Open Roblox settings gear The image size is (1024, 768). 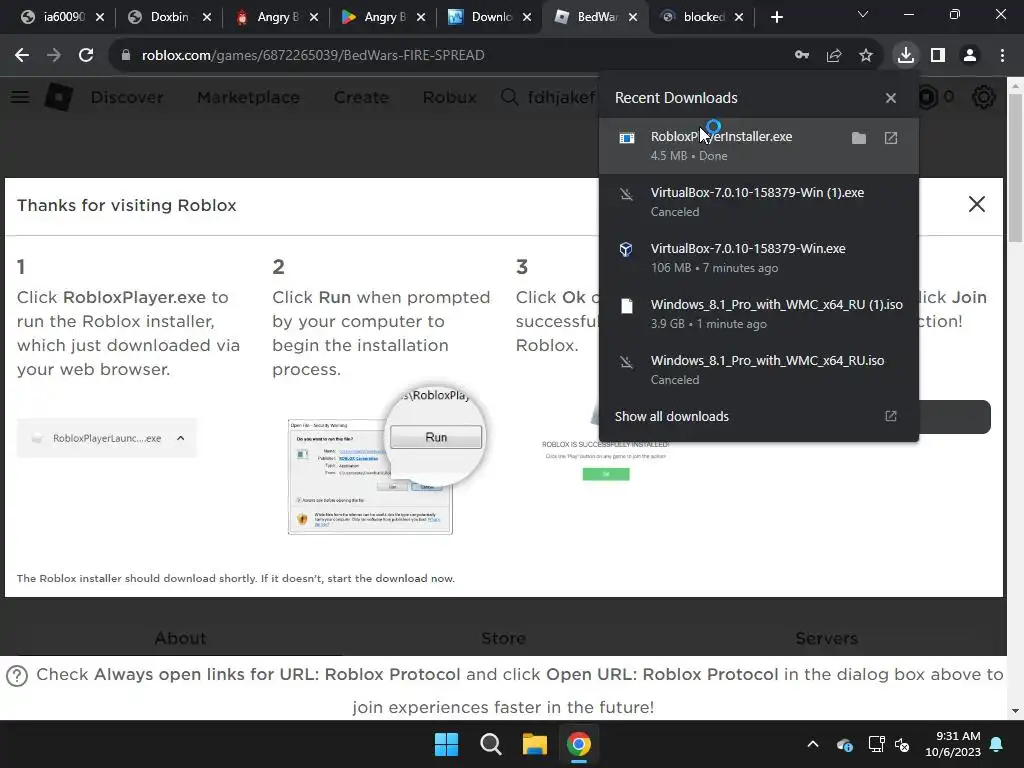[984, 97]
